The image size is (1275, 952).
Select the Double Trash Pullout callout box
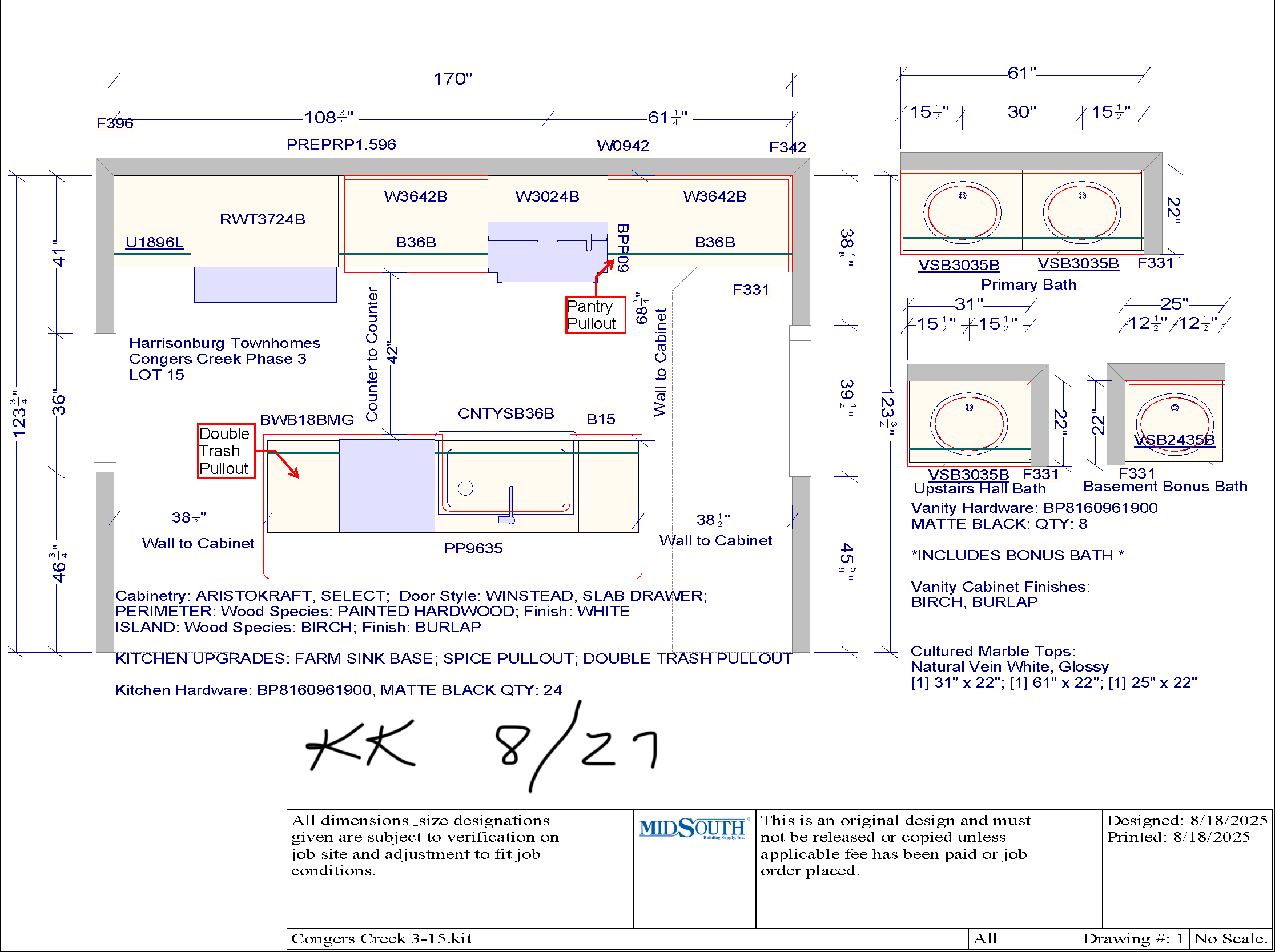(x=226, y=451)
